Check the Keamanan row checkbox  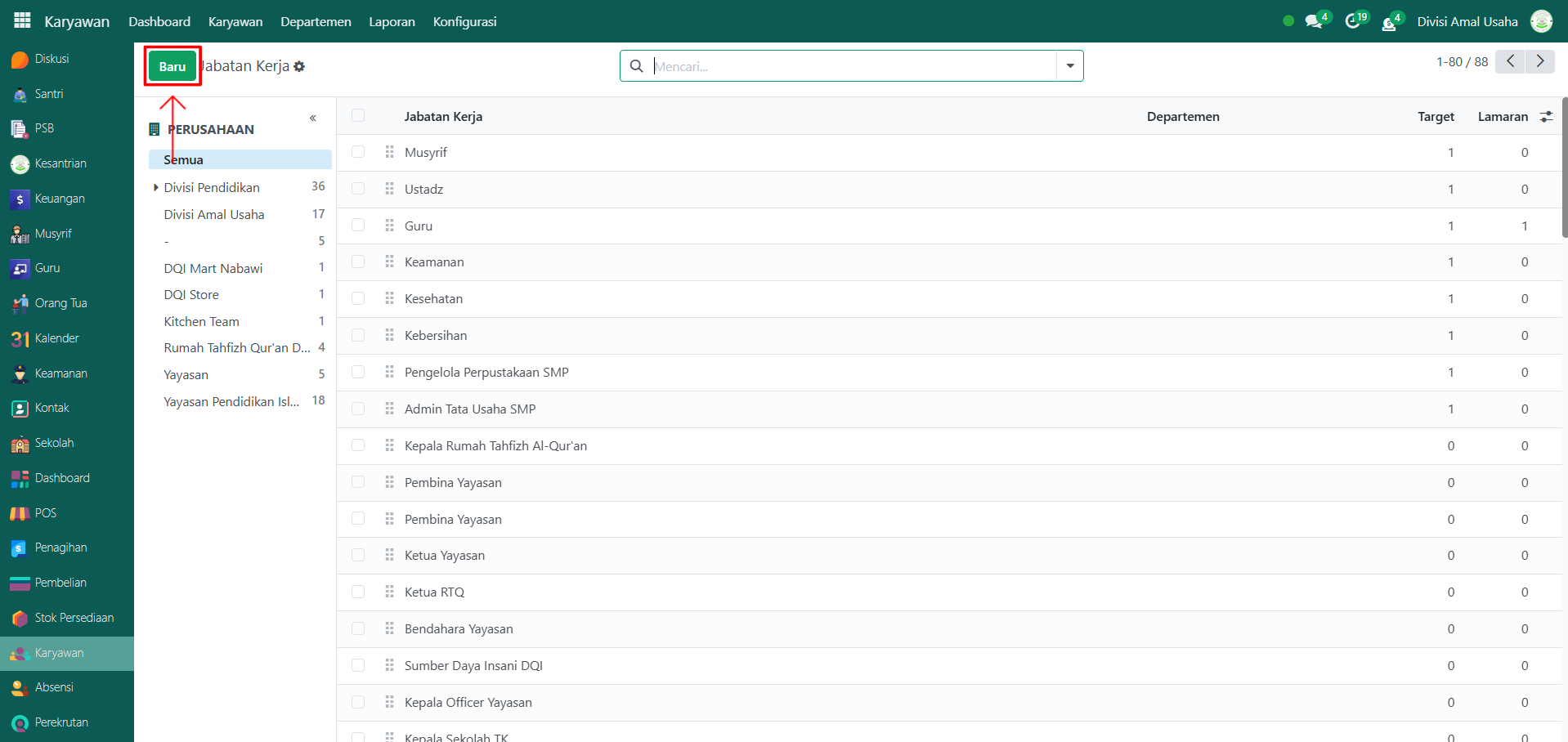(x=358, y=262)
